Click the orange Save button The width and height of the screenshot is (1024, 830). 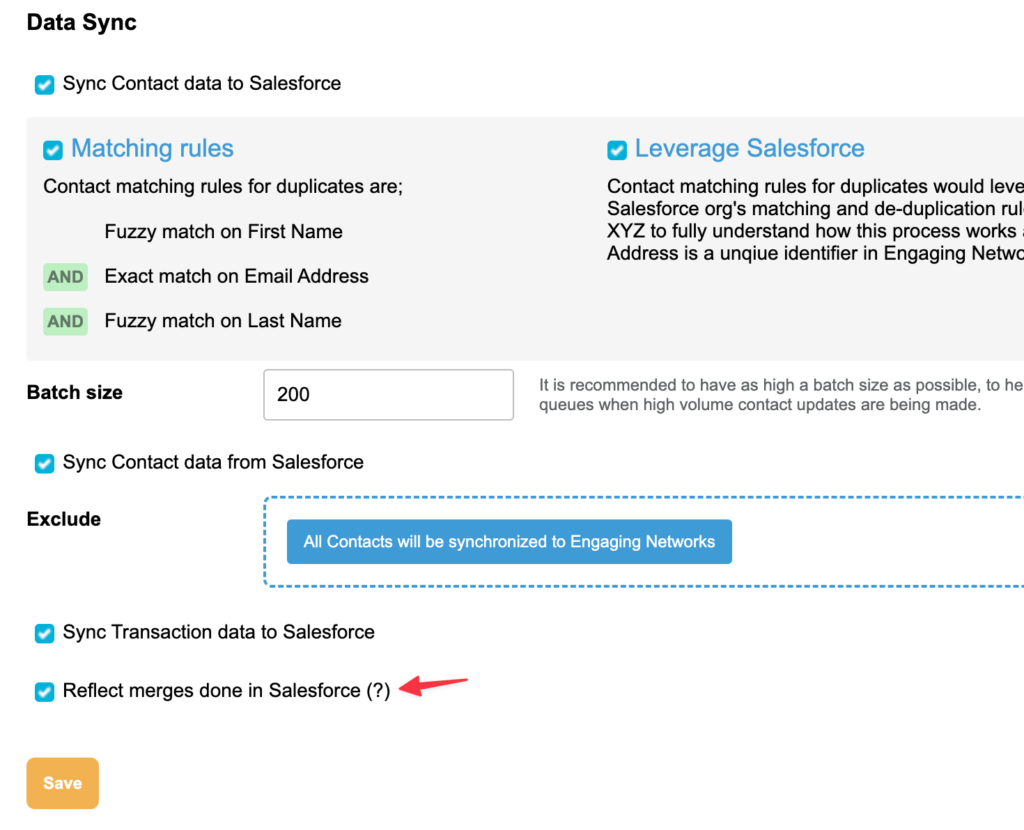pos(62,783)
